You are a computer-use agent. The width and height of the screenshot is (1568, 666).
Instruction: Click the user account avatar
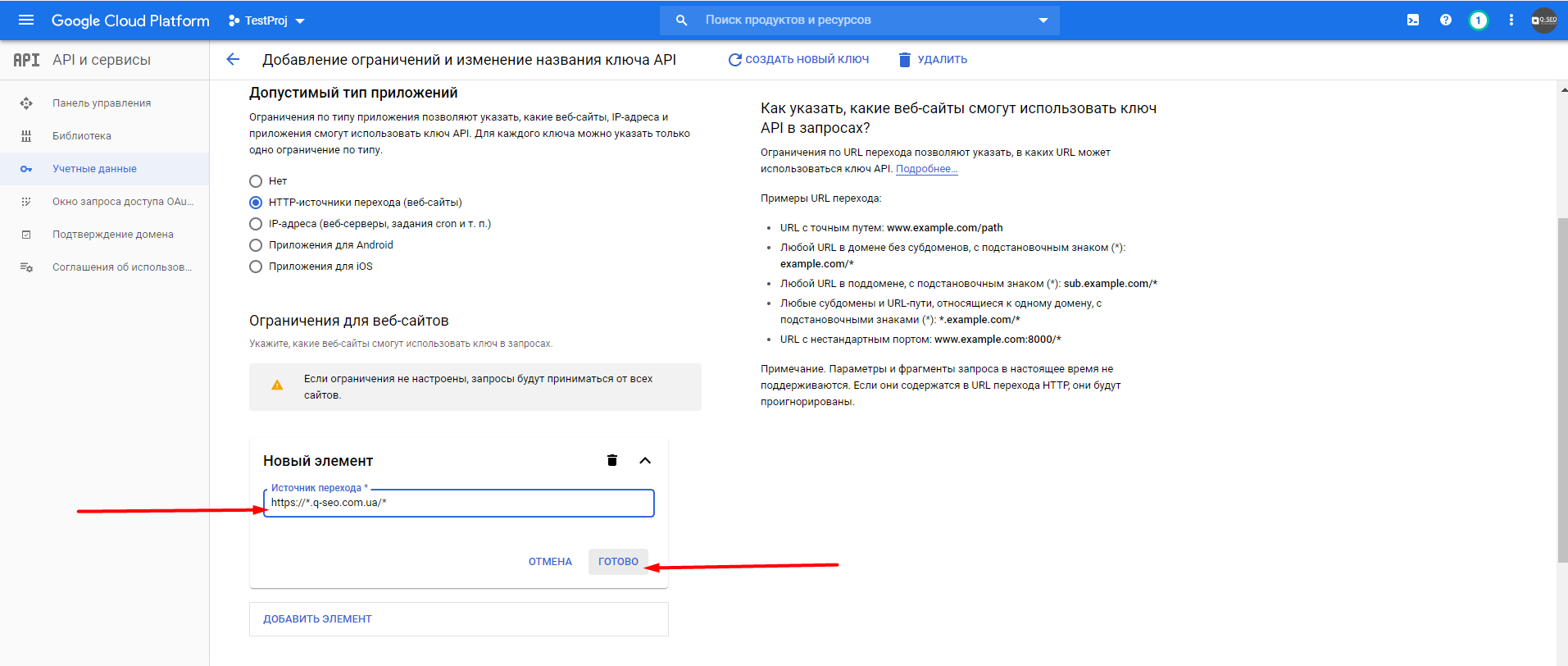coord(1544,20)
